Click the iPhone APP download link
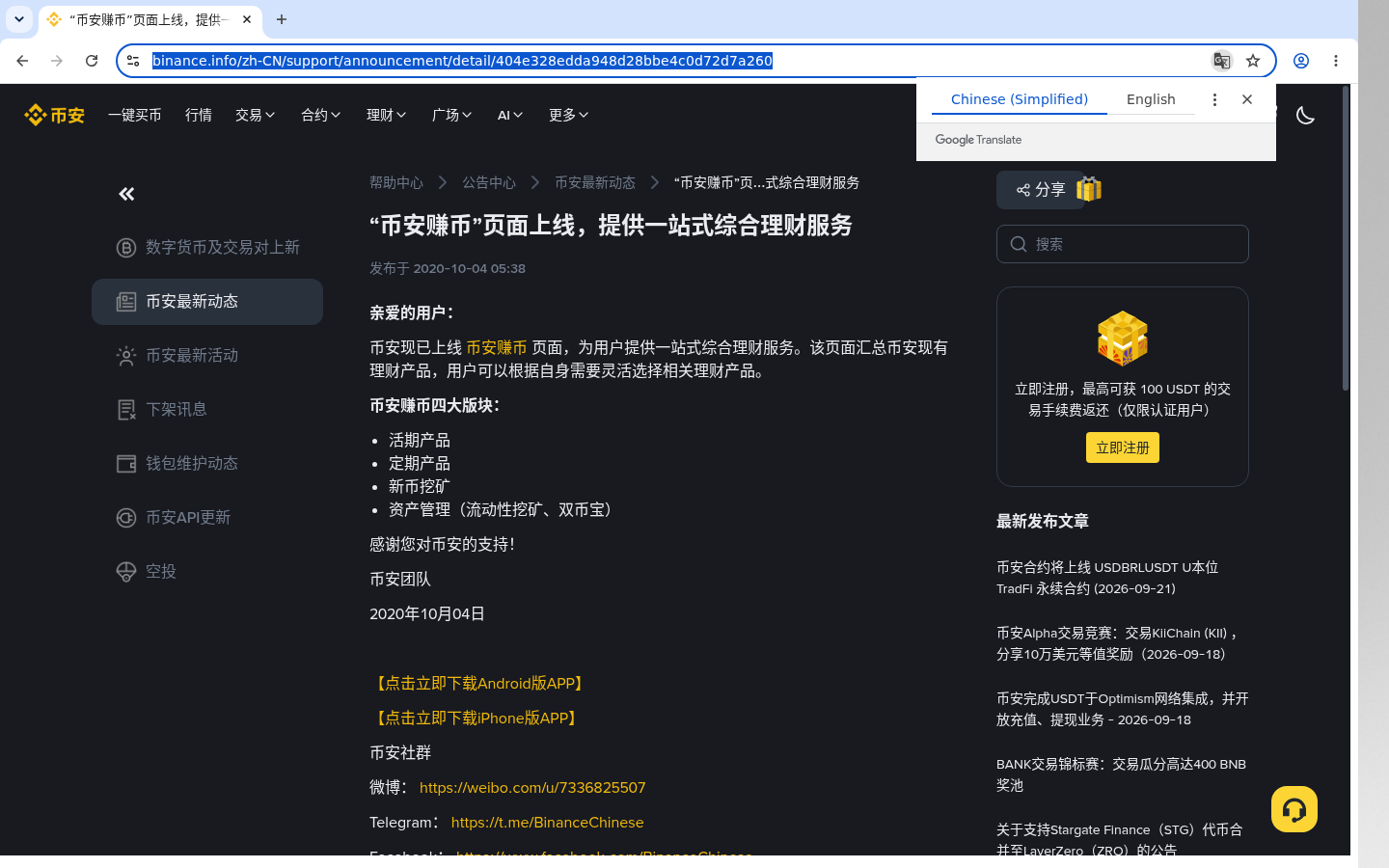 [x=476, y=718]
